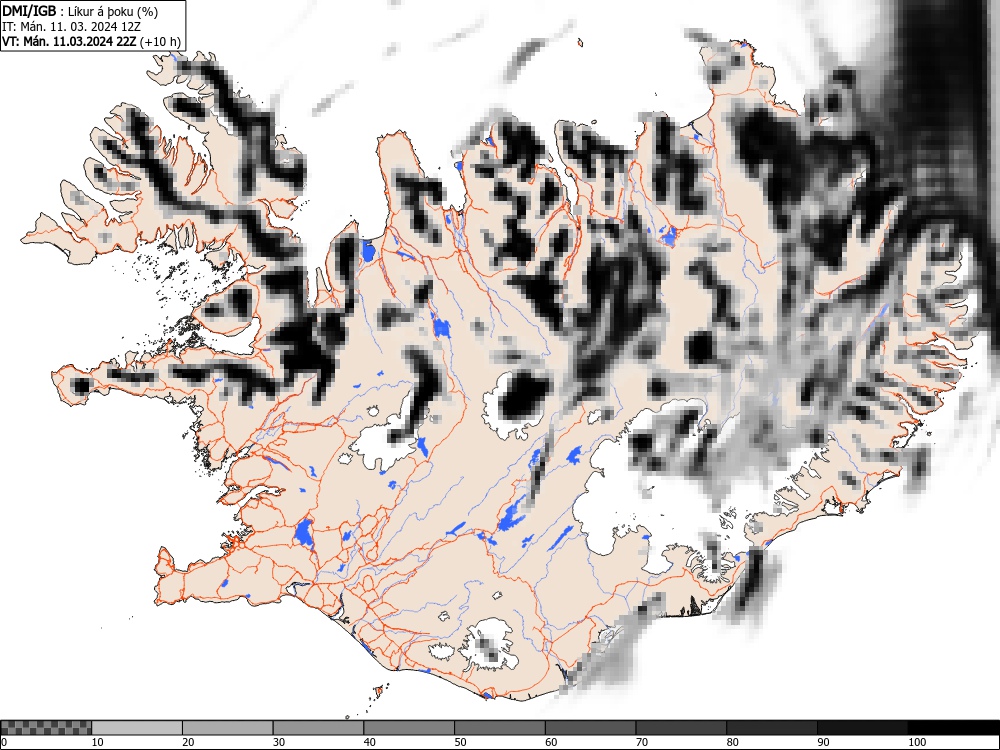The image size is (1000, 750).
Task: Select the 80–90 percent legend swatch
Action: [x=771, y=728]
